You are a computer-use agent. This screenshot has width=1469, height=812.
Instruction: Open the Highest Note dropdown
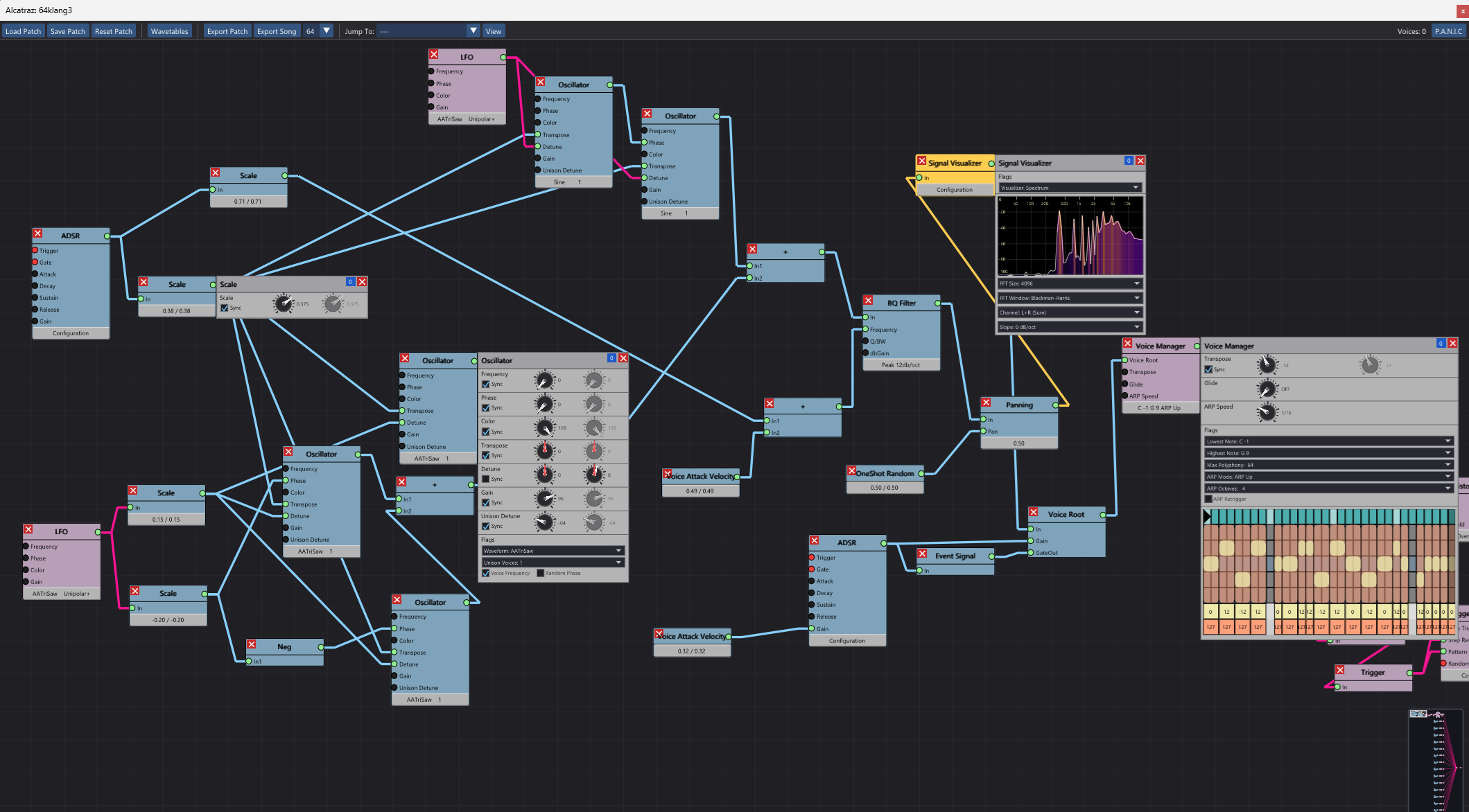tap(1328, 453)
